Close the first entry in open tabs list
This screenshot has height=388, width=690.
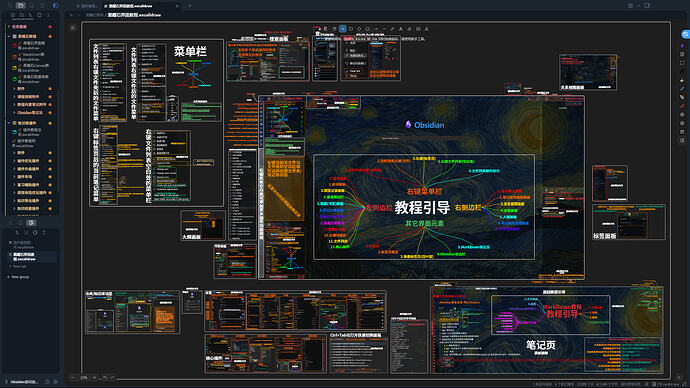click(x=10, y=242)
